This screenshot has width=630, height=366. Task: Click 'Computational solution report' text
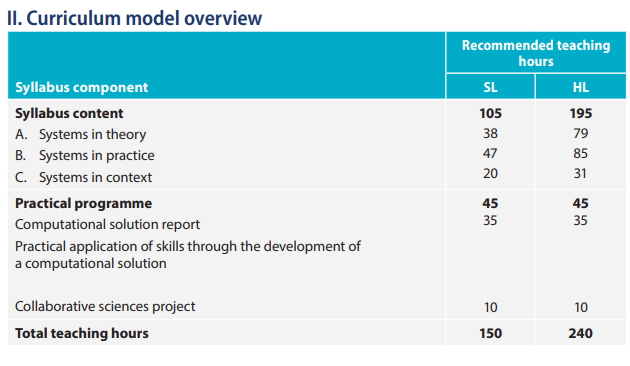[107, 224]
